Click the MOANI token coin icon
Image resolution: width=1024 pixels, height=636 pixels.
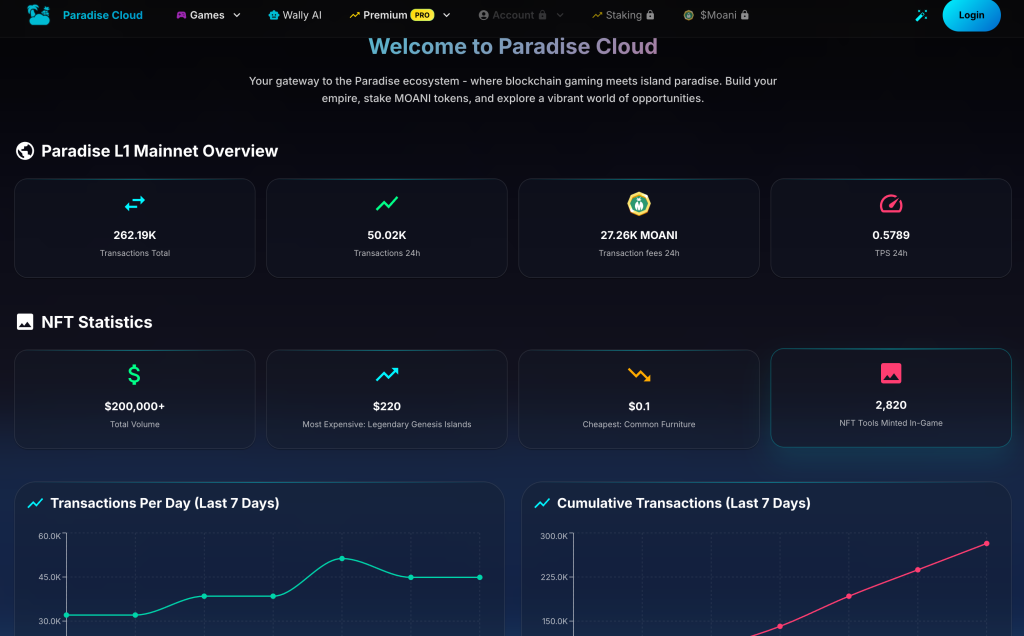(x=639, y=204)
